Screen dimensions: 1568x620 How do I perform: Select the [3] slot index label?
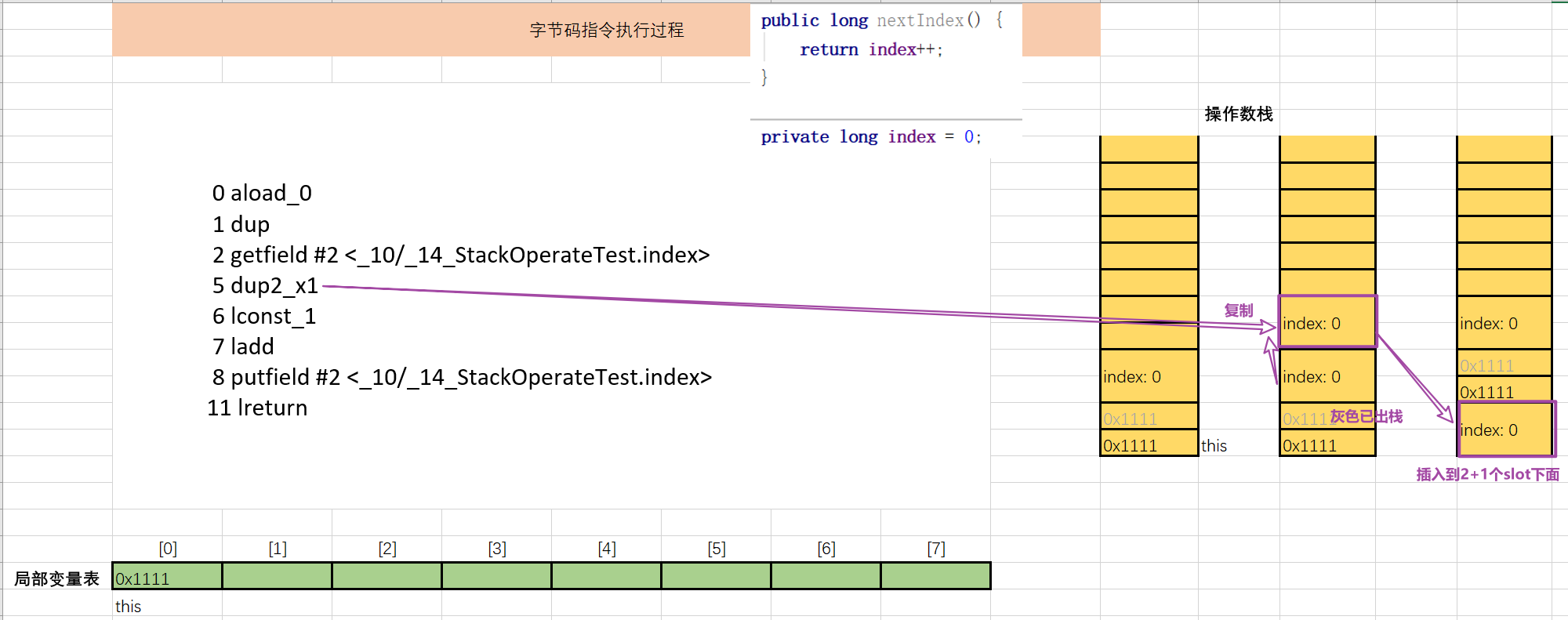497,549
